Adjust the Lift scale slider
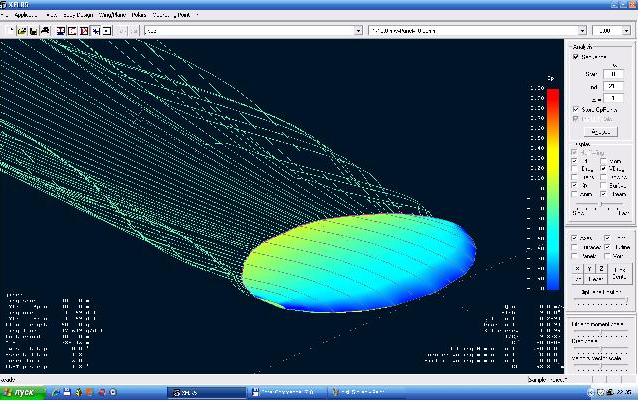This screenshot has height=404, width=642. pos(600,203)
